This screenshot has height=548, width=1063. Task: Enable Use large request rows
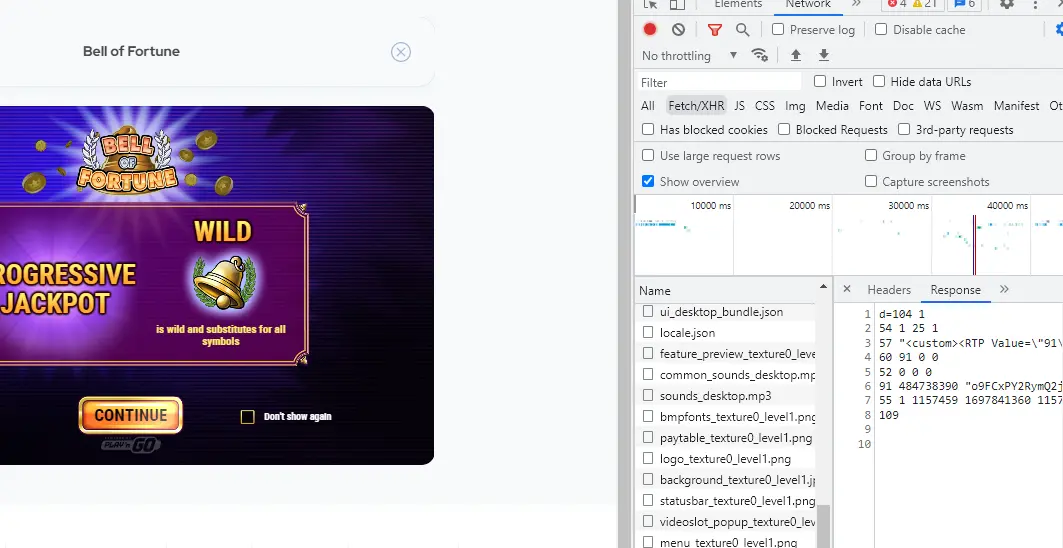(648, 155)
